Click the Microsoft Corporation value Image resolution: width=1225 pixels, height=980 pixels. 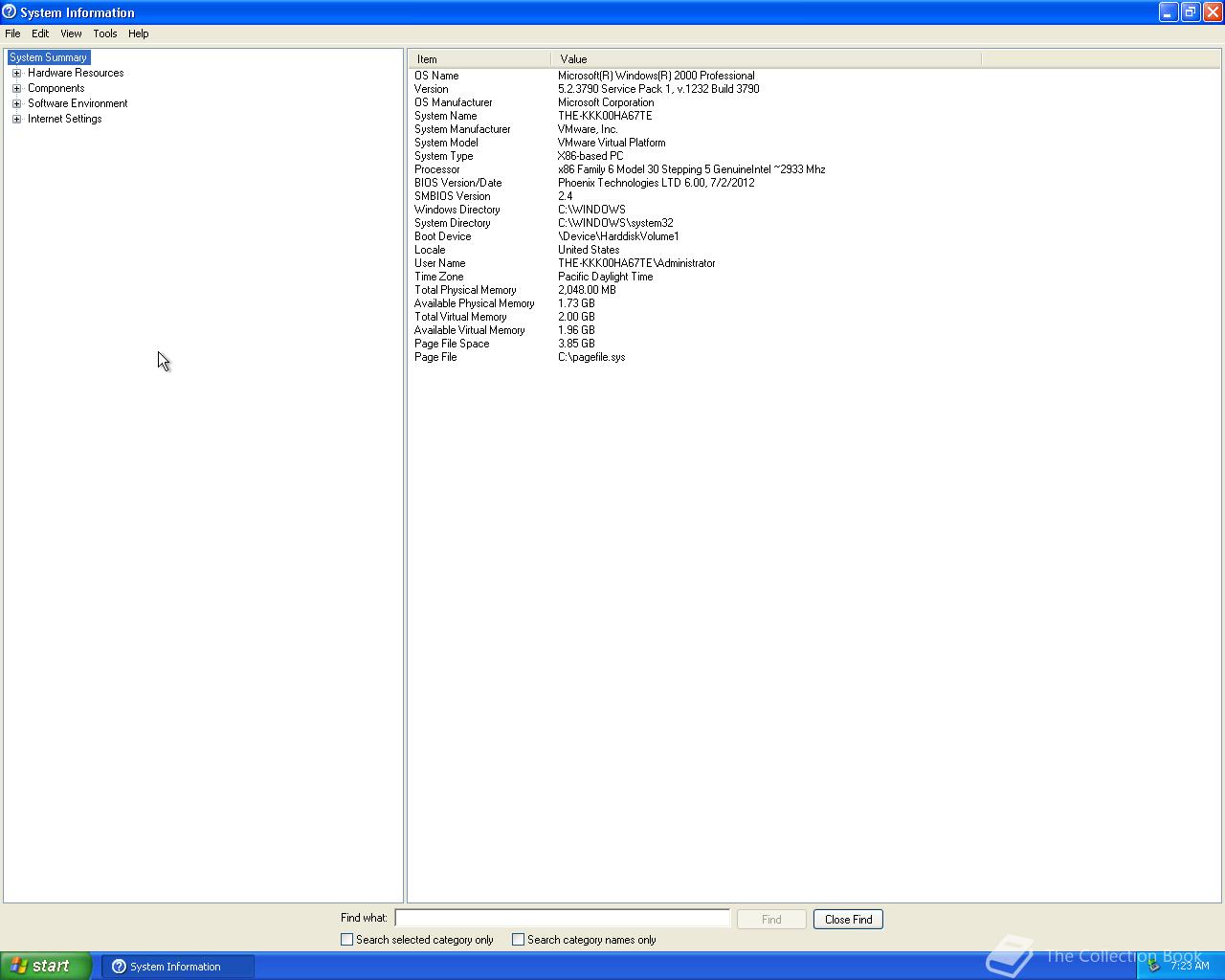[606, 102]
